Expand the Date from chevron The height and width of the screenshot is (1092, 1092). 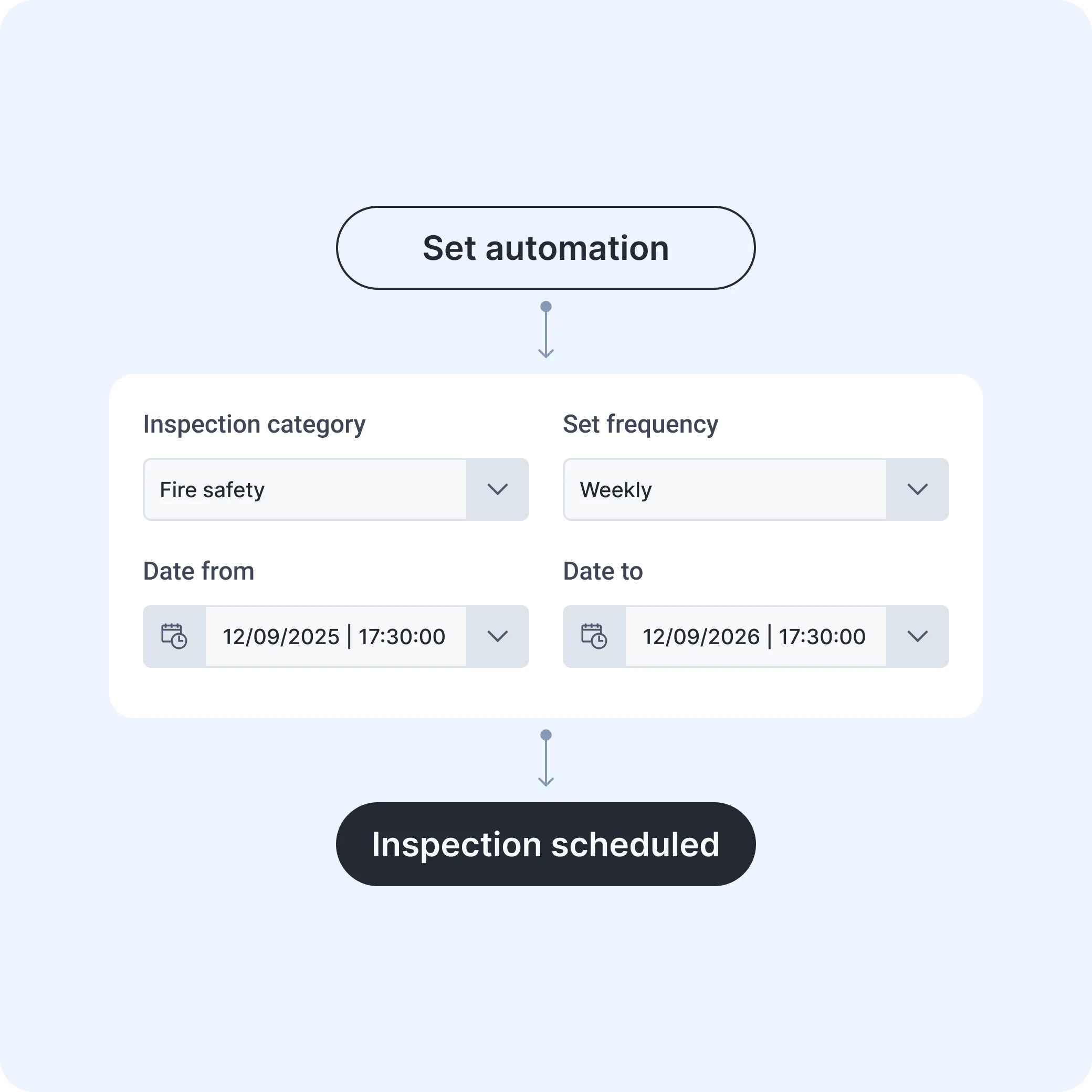pyautogui.click(x=497, y=636)
